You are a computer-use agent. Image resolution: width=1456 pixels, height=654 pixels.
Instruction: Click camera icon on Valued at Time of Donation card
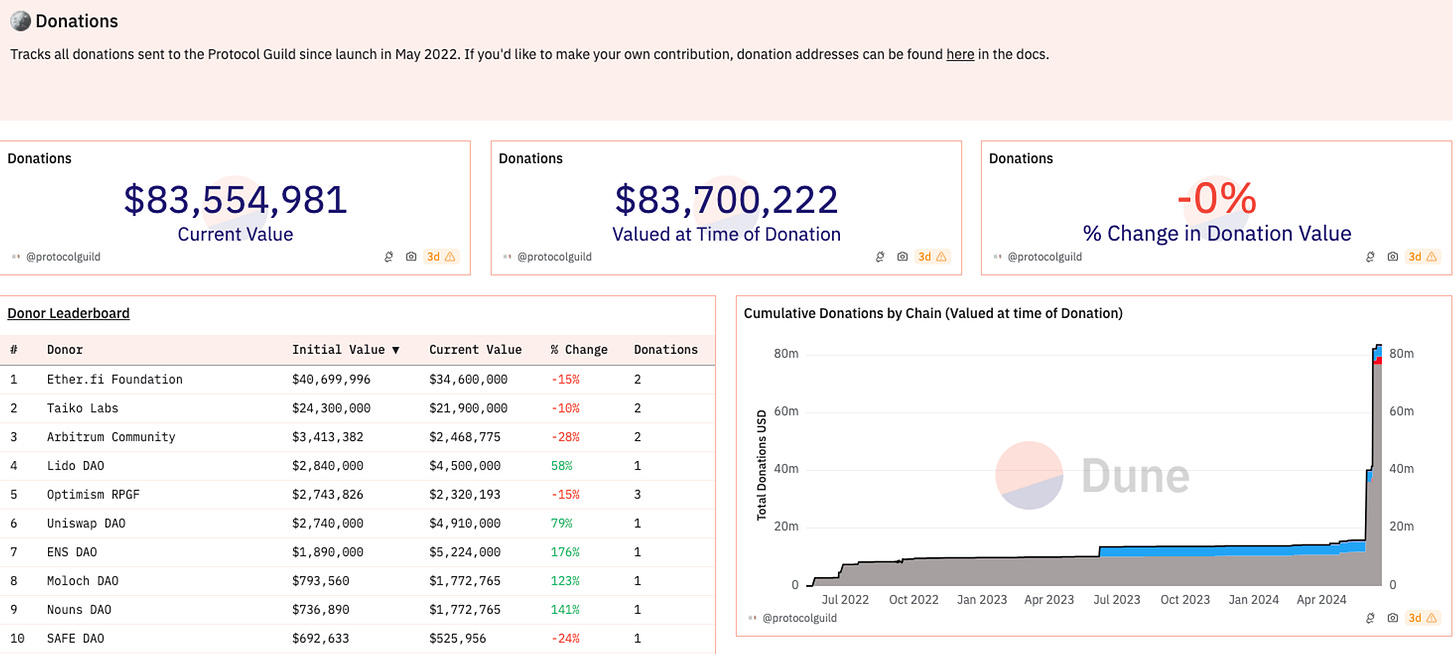pyautogui.click(x=902, y=257)
